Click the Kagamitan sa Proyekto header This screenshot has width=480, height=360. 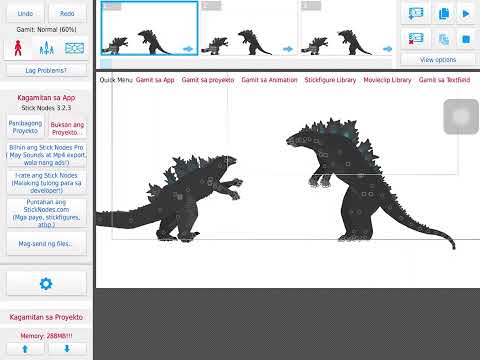point(46,317)
